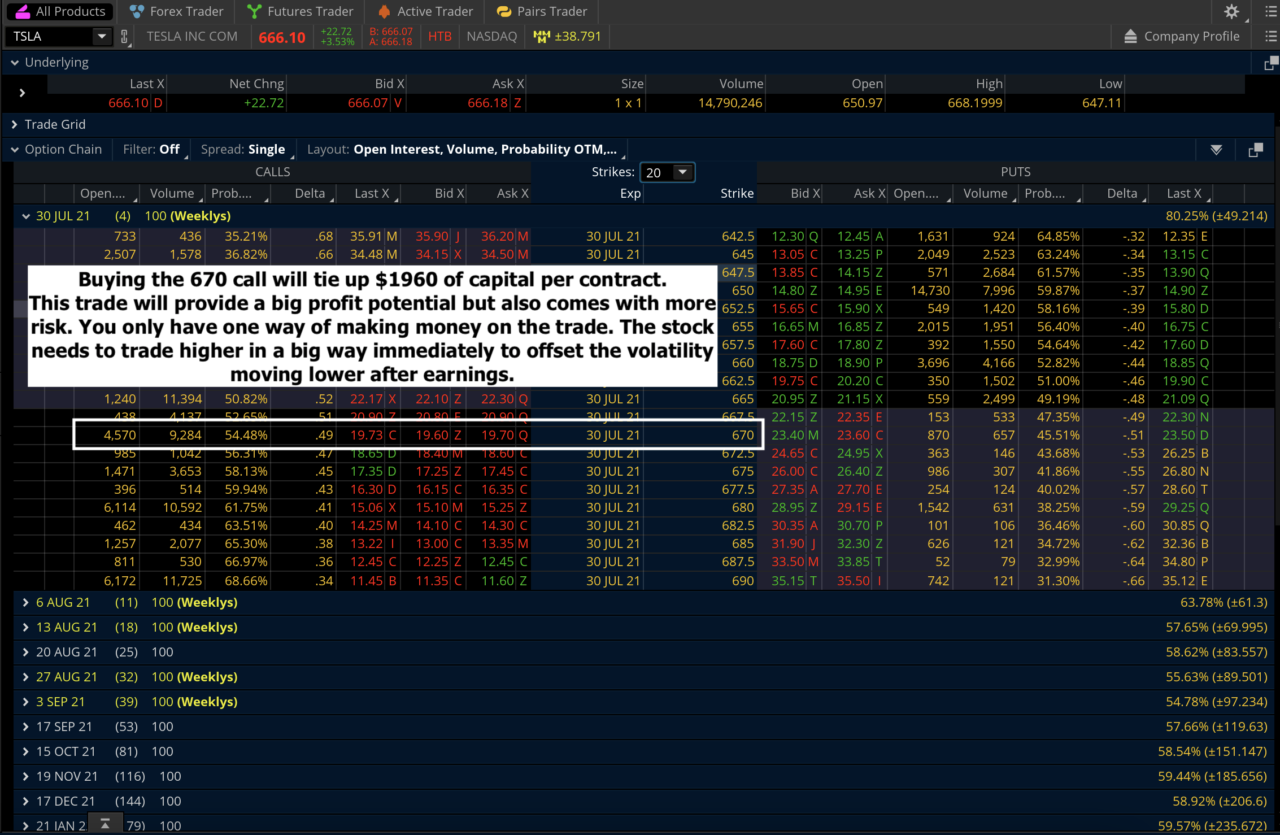Collapse the 30 JUL 21 expiration
The width and height of the screenshot is (1280, 835).
point(25,216)
